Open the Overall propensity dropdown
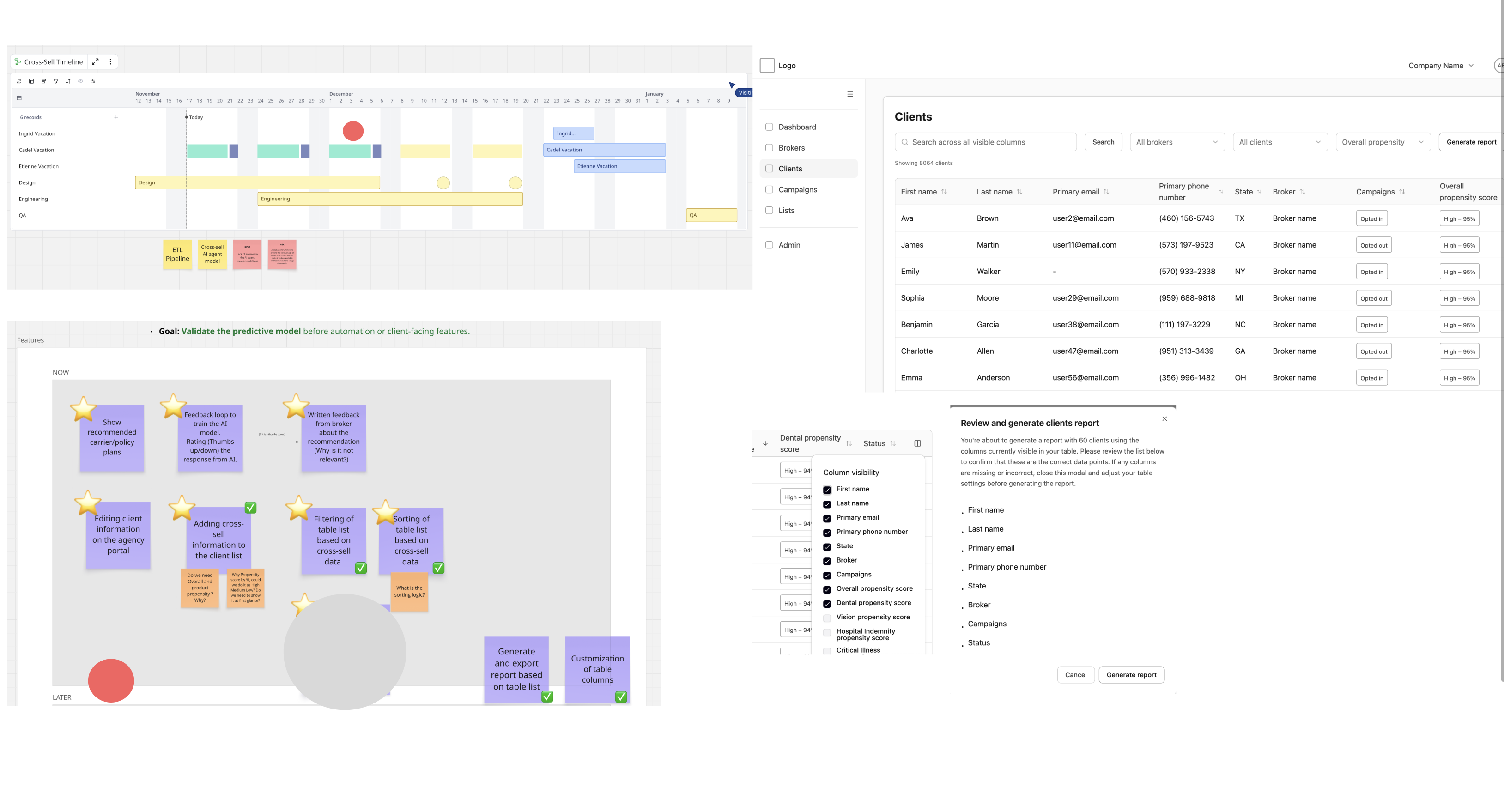 [x=1383, y=142]
